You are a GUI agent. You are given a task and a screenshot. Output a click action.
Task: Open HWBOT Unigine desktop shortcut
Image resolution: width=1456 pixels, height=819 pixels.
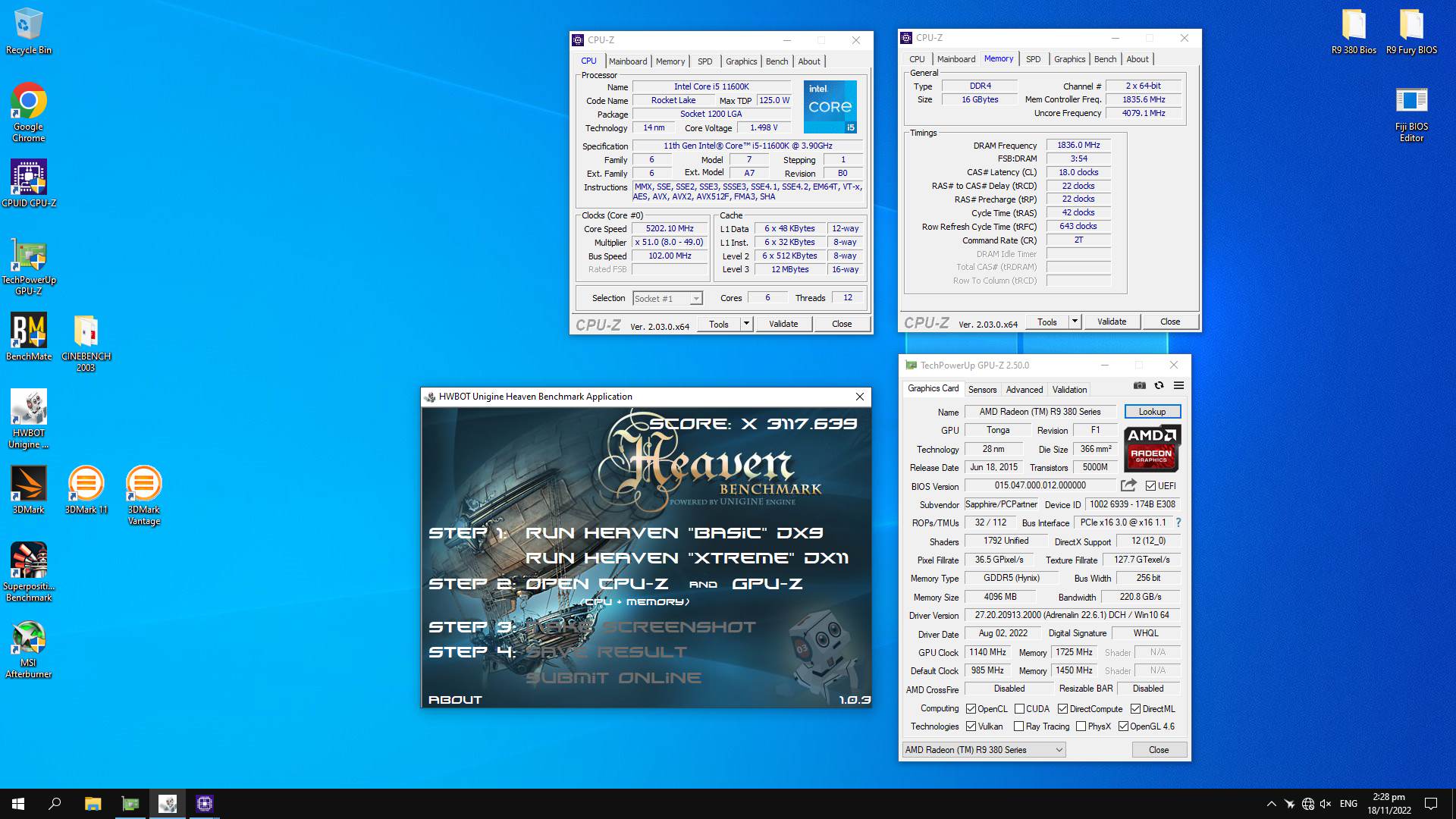pos(29,419)
